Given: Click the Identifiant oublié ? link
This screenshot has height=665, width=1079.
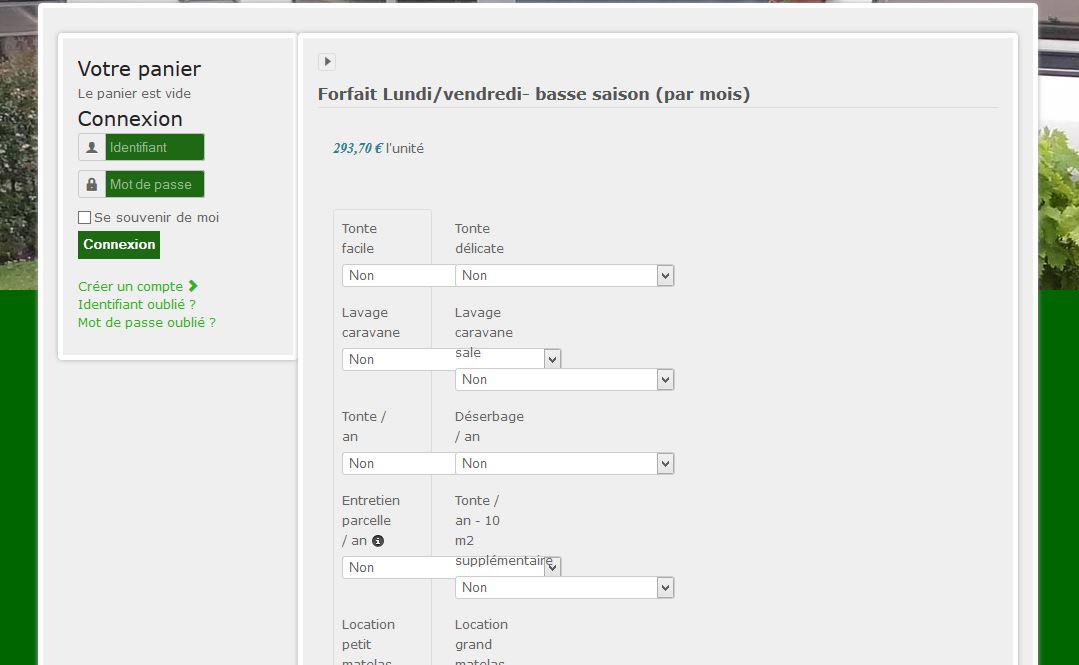Looking at the screenshot, I should coord(137,304).
